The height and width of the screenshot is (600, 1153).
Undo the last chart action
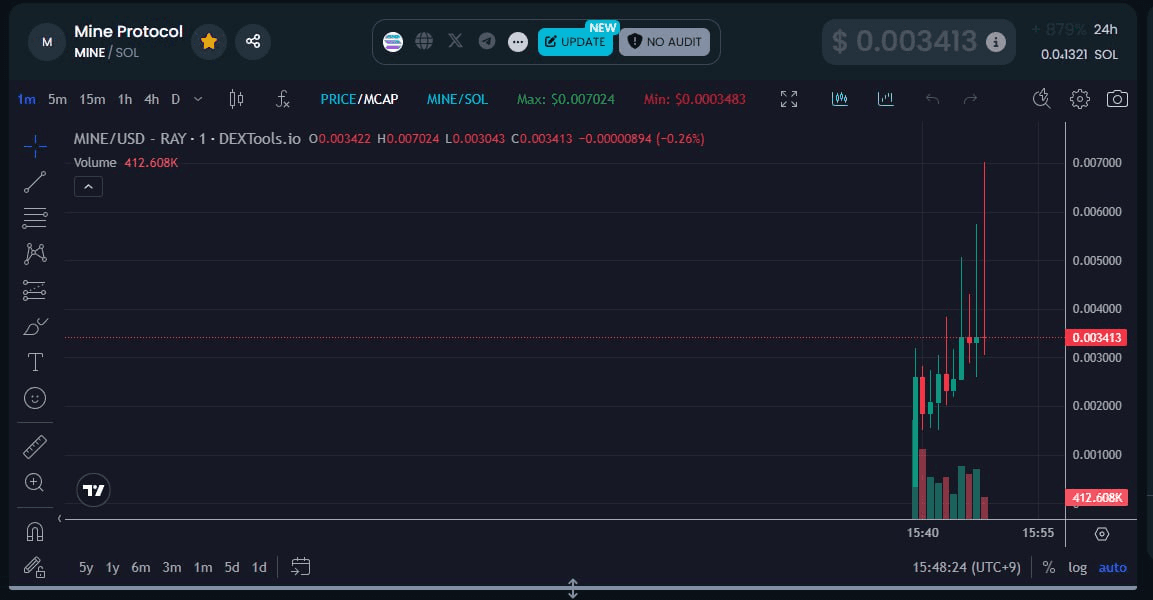pyautogui.click(x=932, y=99)
